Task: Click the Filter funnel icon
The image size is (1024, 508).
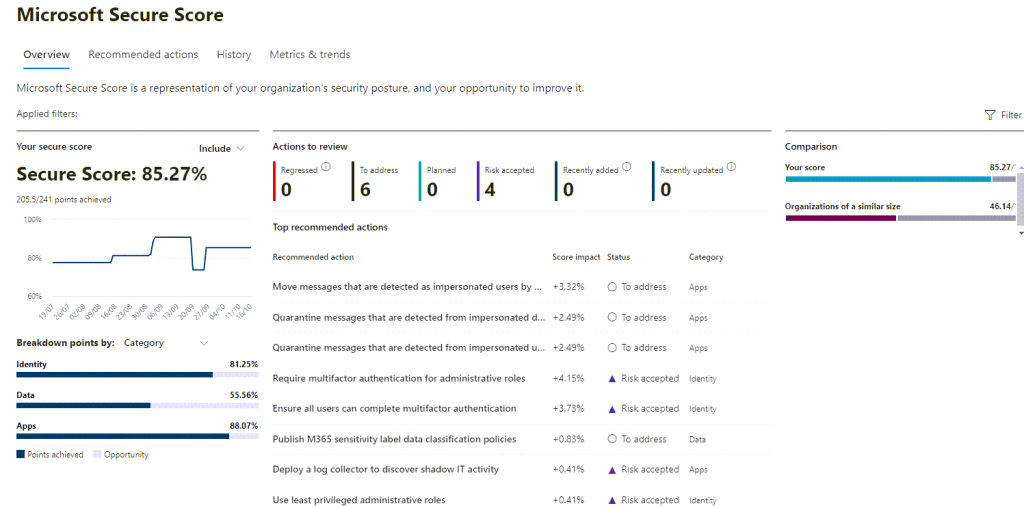Action: click(x=990, y=115)
